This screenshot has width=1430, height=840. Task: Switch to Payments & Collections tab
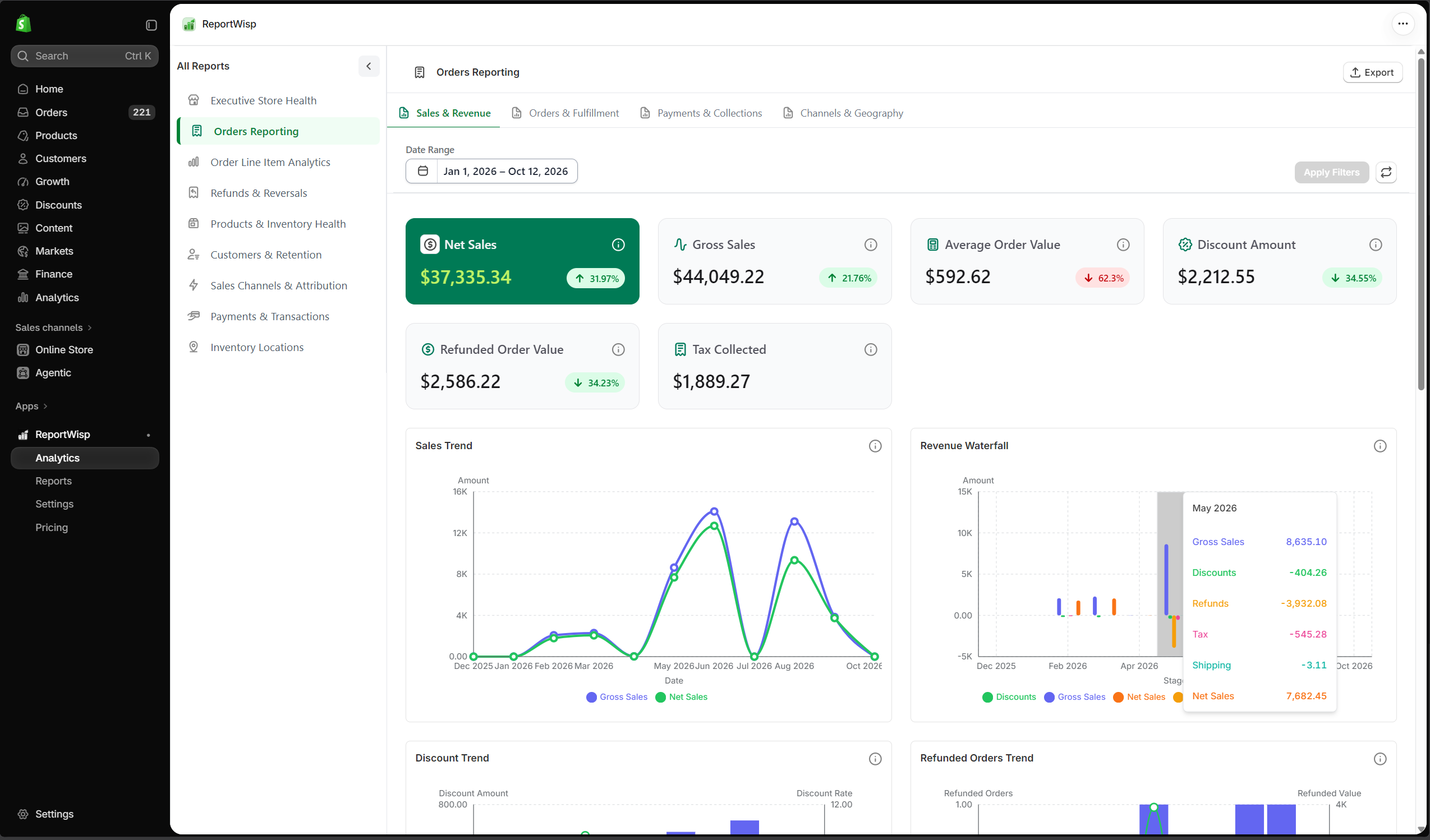[701, 113]
